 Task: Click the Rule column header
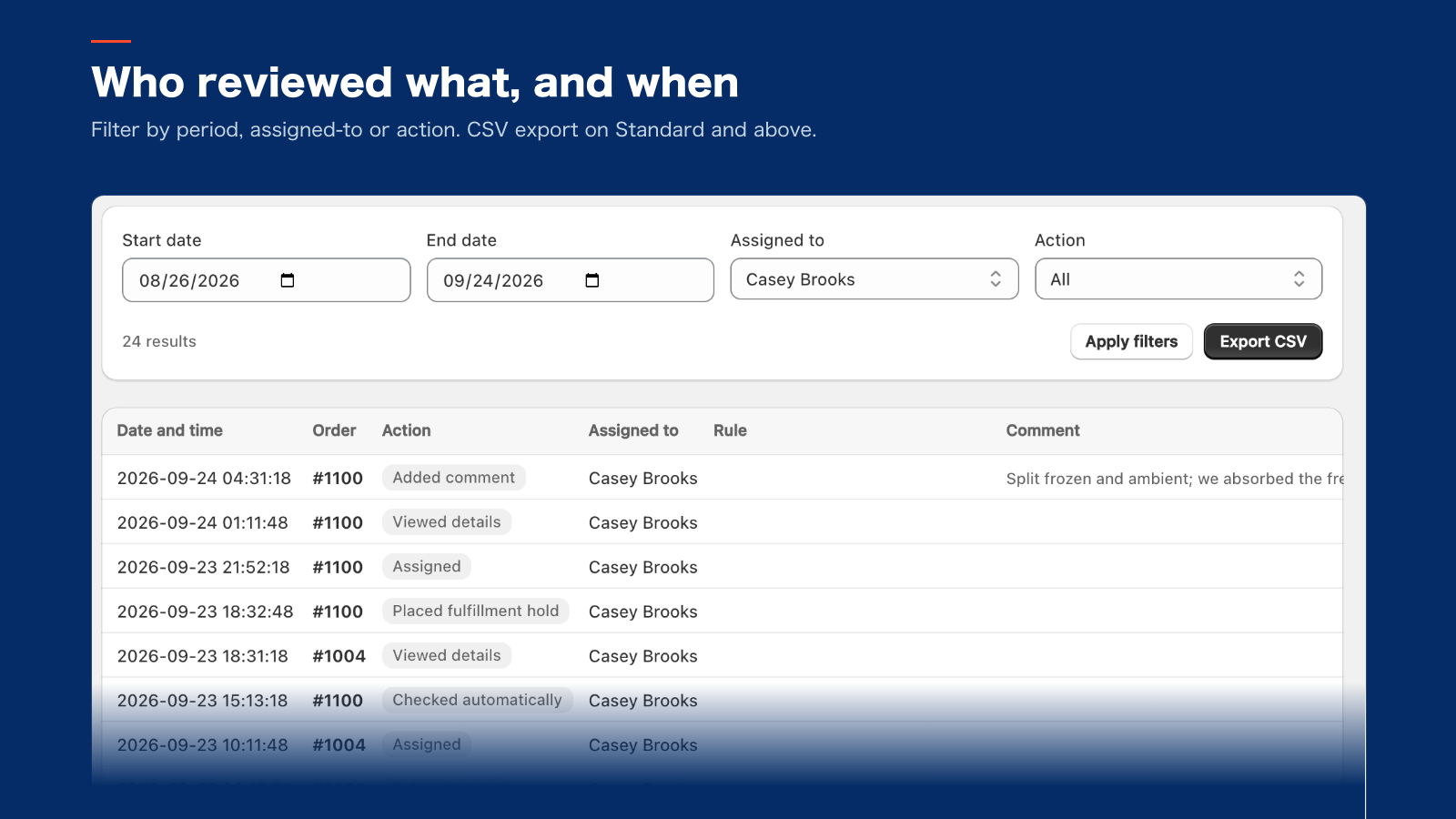point(730,430)
